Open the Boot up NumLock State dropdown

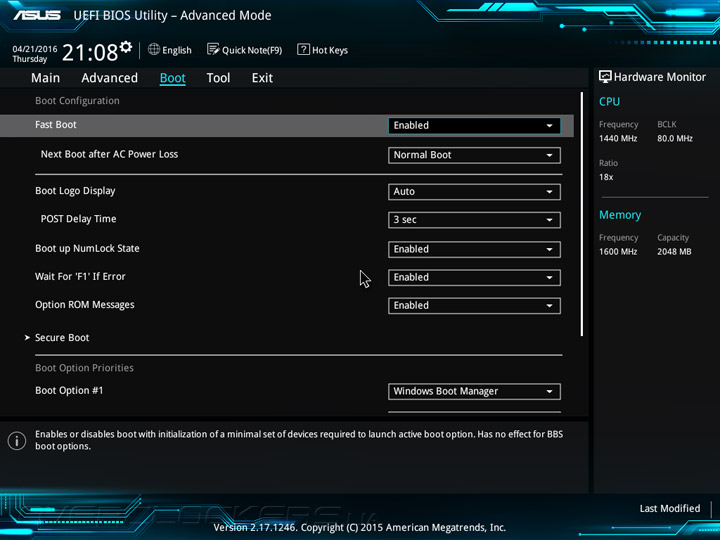[x=474, y=249]
